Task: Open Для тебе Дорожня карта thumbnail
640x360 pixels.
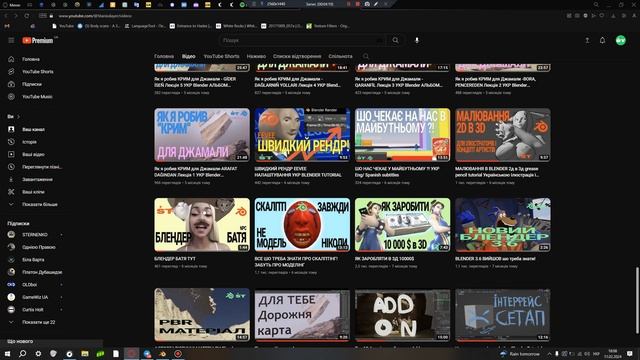Action: [302, 315]
